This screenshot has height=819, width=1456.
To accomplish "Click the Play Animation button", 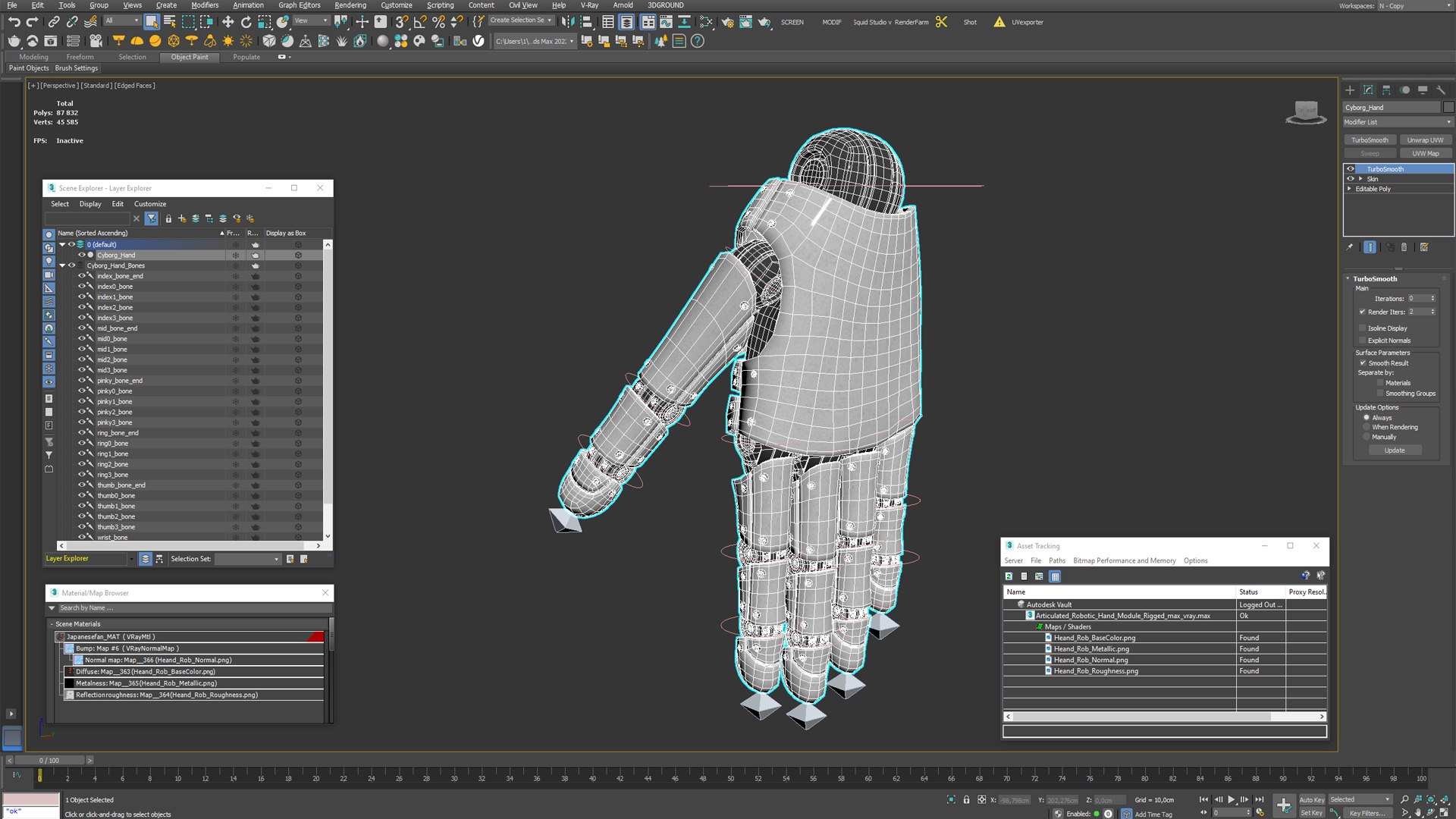I will [1231, 799].
